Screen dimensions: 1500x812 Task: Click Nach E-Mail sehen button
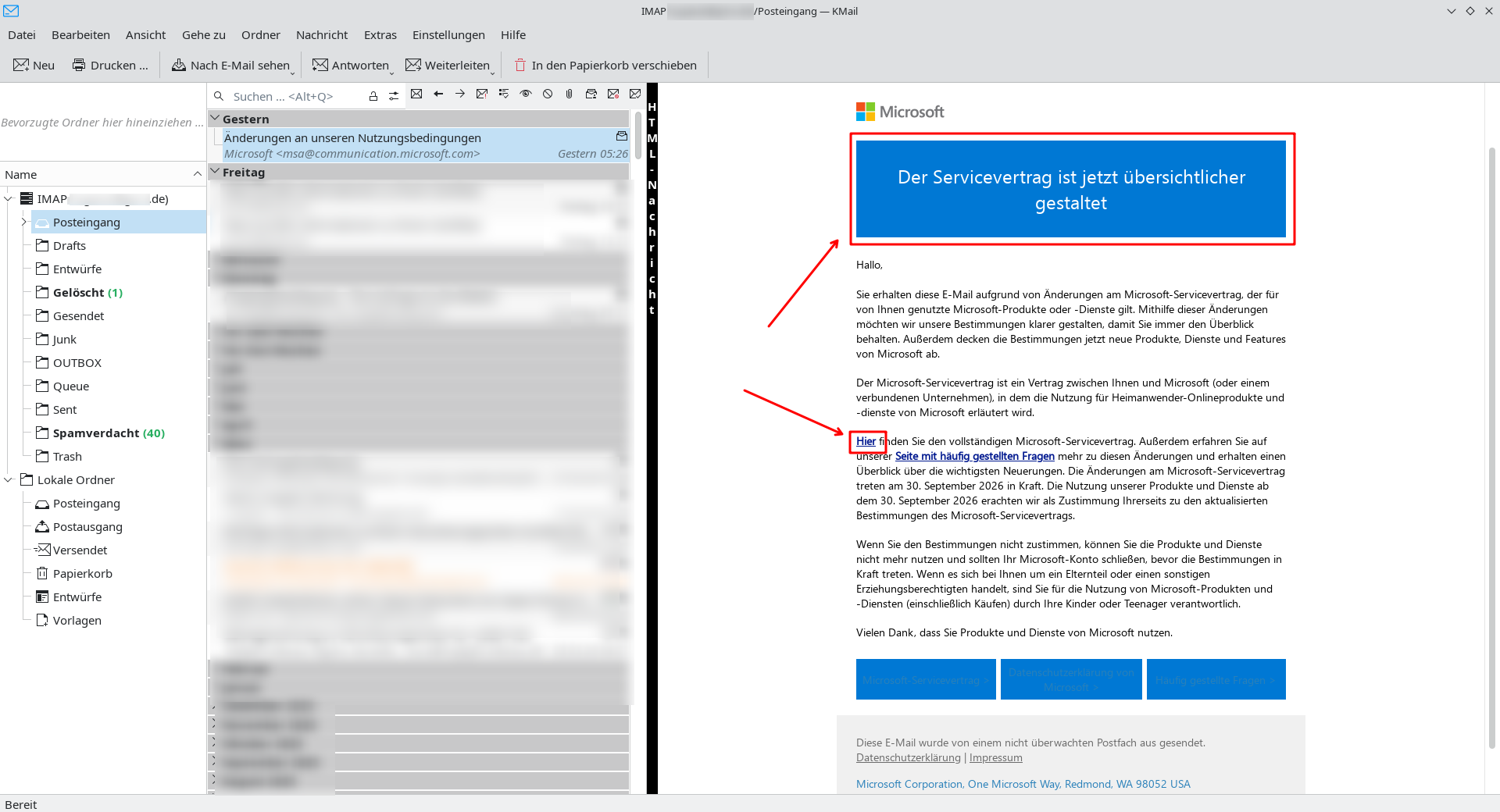230,66
